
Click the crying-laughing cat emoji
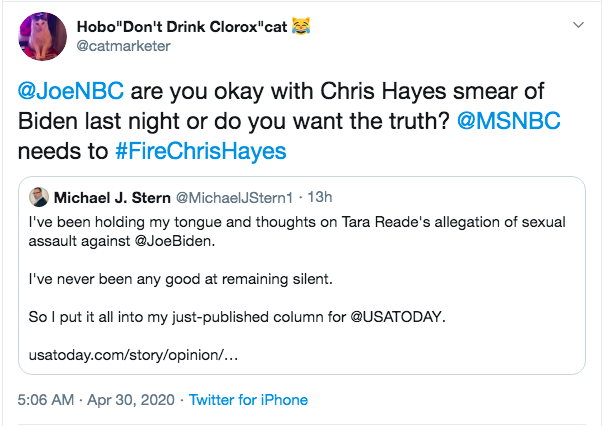coord(301,26)
